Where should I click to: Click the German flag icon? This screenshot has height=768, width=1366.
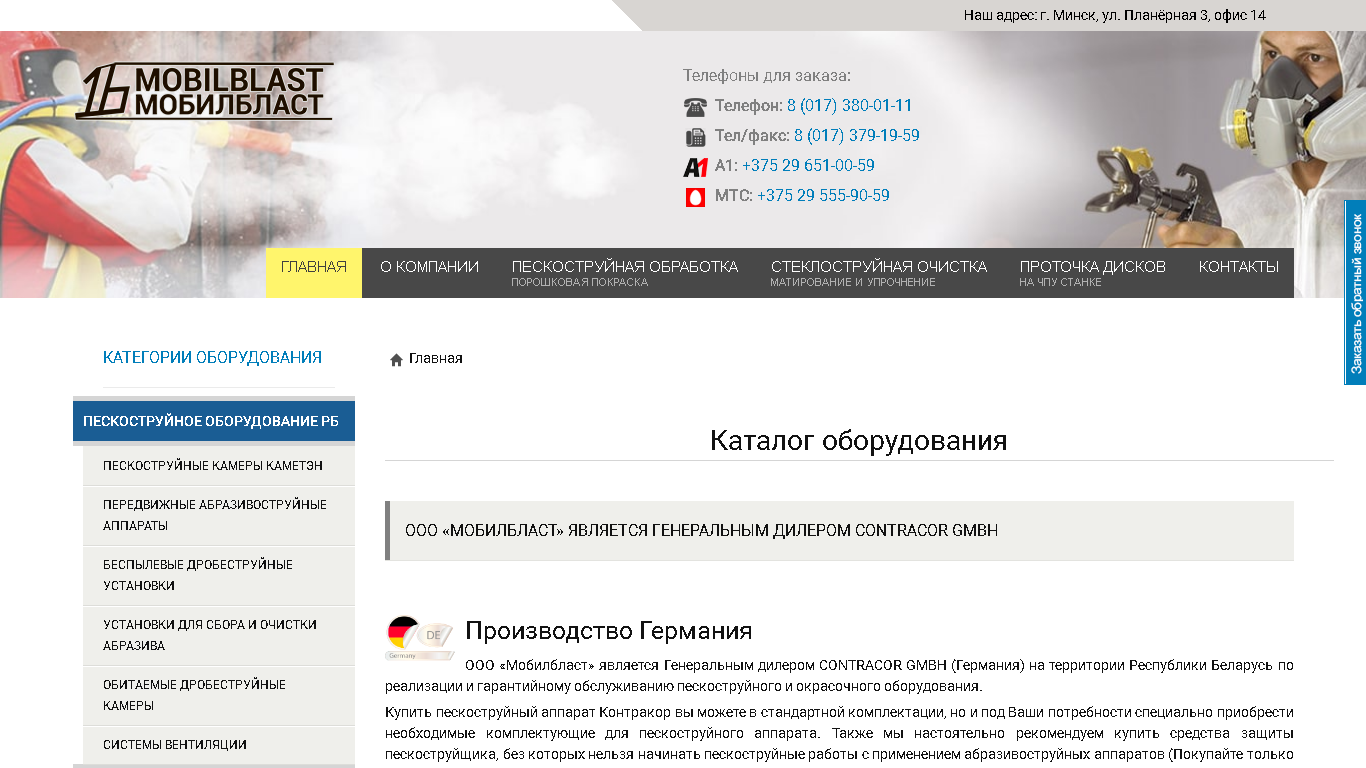point(420,638)
